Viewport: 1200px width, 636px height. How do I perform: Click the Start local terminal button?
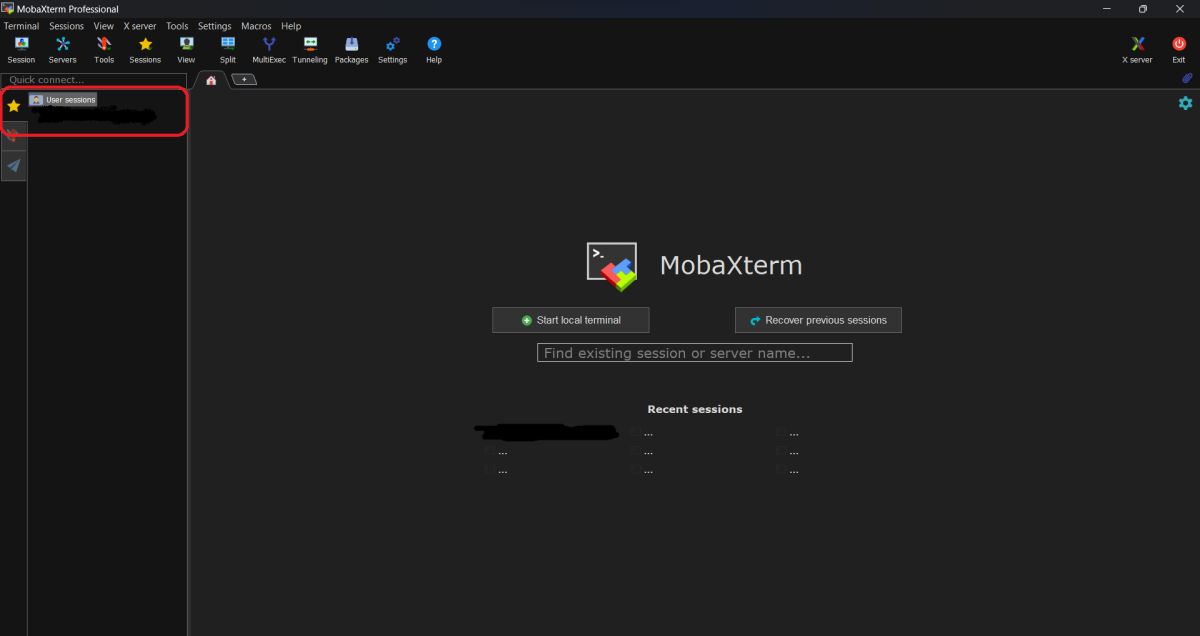click(571, 320)
